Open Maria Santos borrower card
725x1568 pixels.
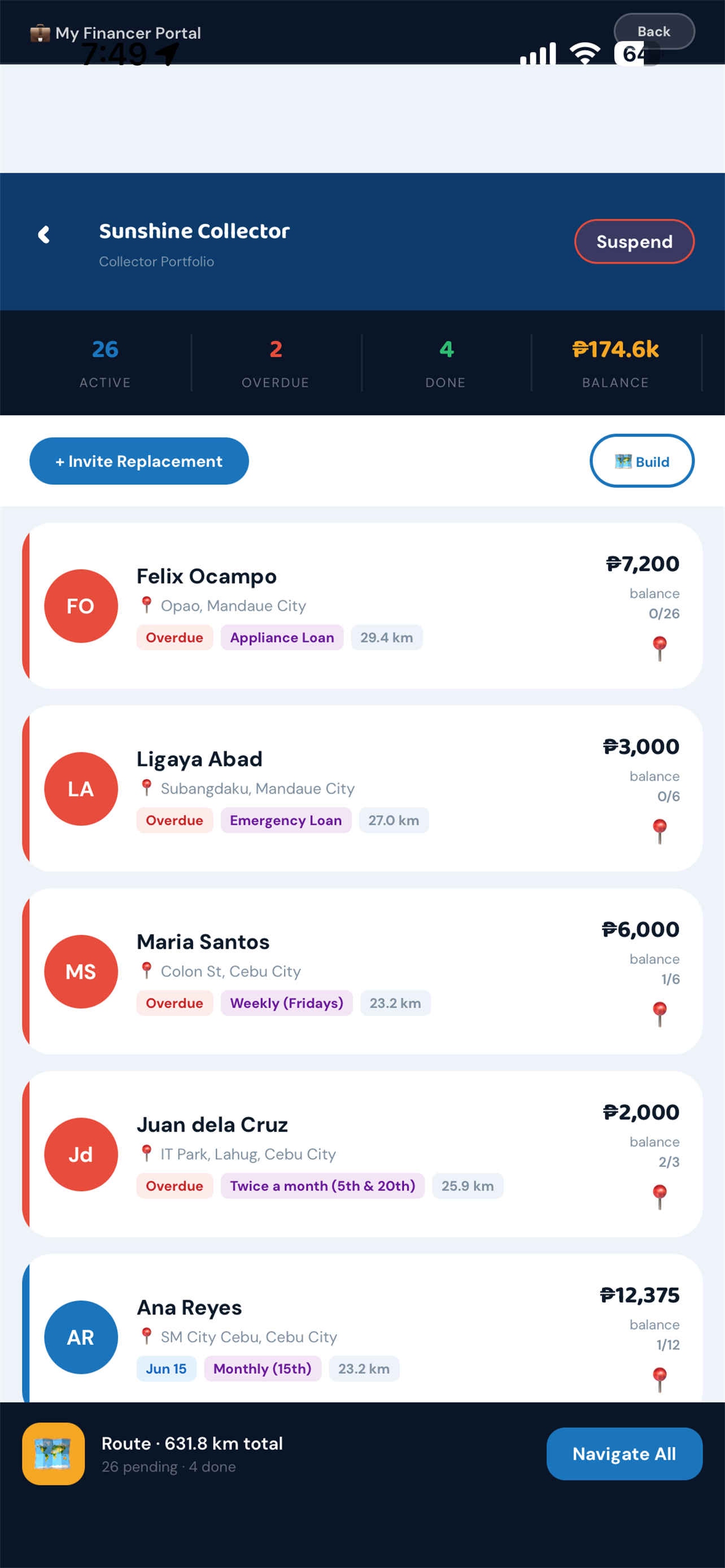click(363, 971)
